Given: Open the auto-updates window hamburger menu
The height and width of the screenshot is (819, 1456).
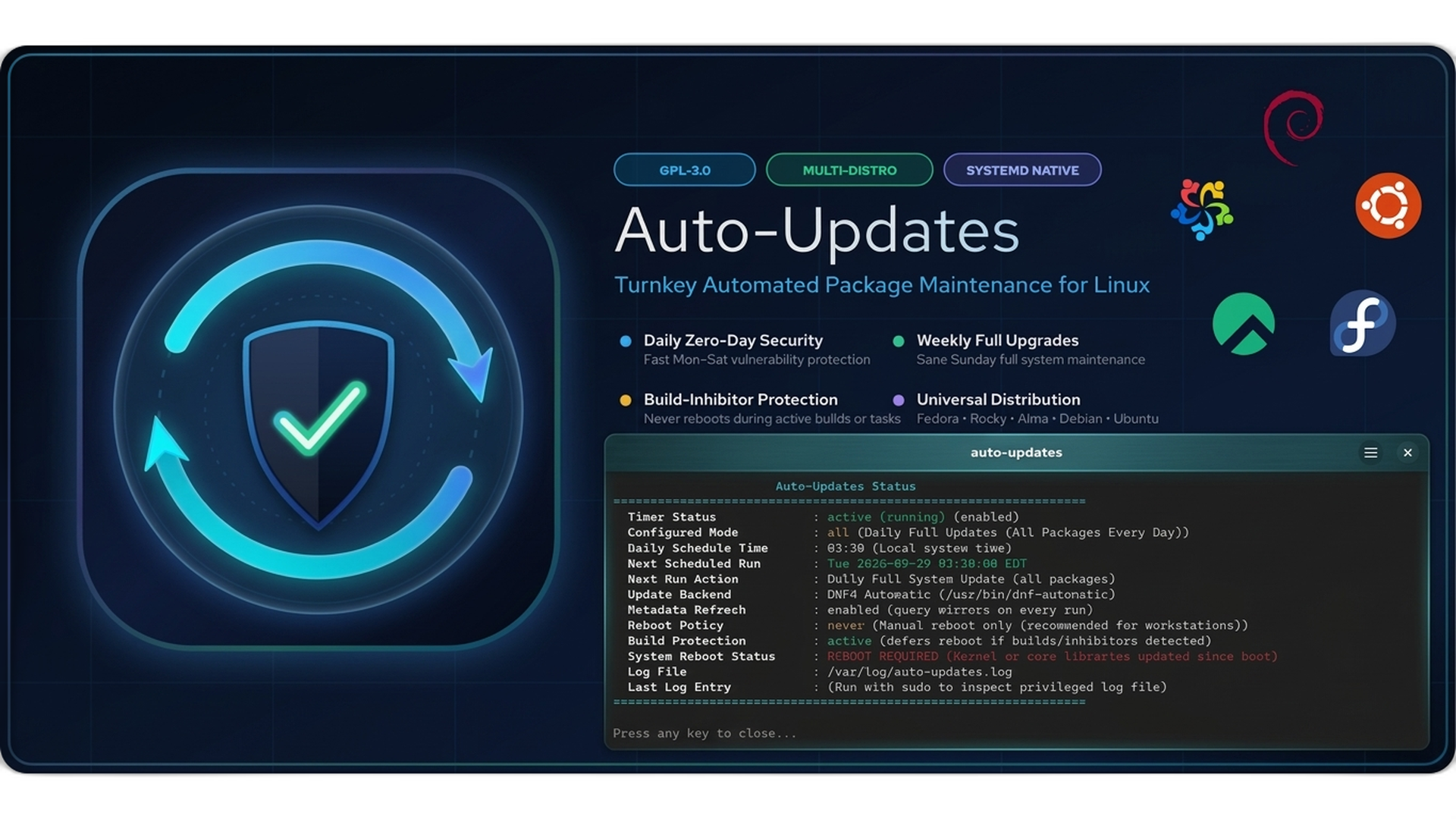Looking at the screenshot, I should [1371, 453].
